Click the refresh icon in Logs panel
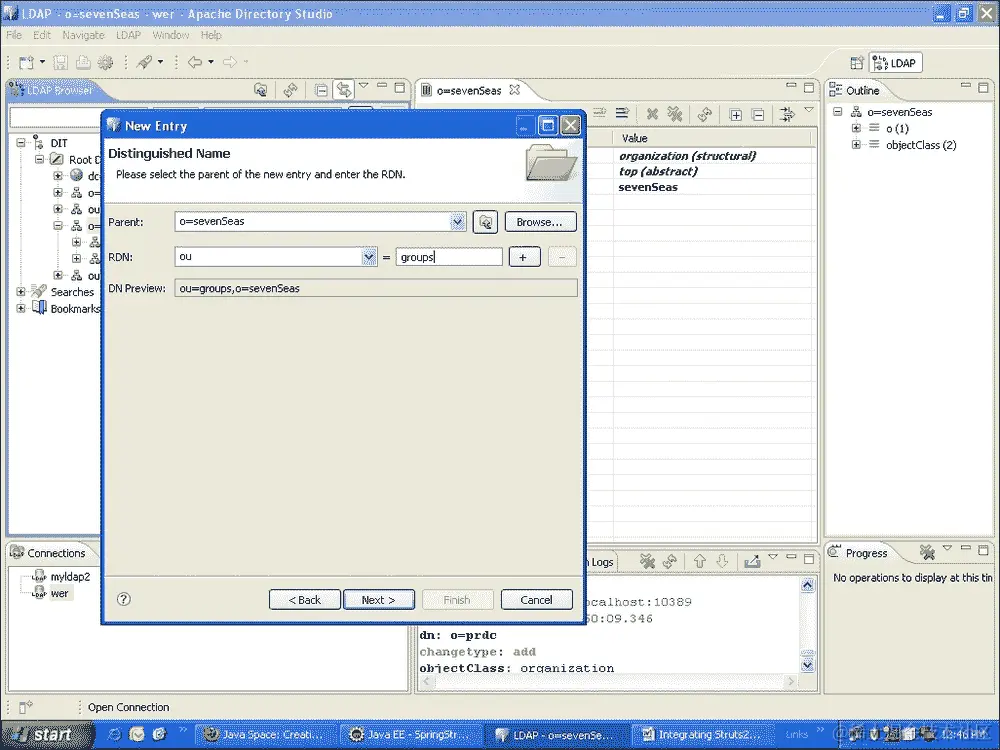The width and height of the screenshot is (1000, 750). [x=670, y=561]
